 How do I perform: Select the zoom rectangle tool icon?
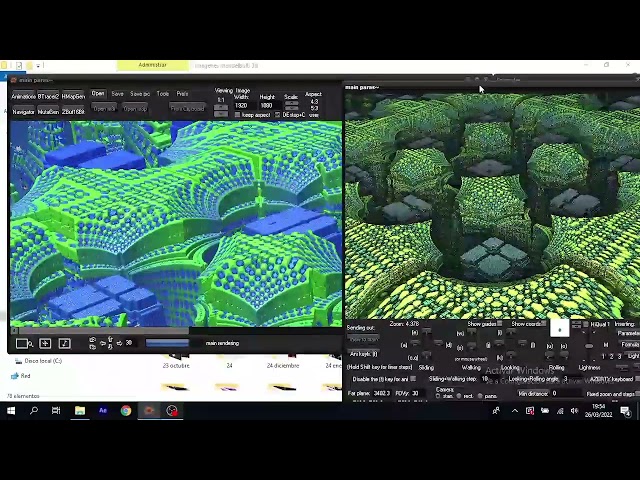[x=24, y=344]
